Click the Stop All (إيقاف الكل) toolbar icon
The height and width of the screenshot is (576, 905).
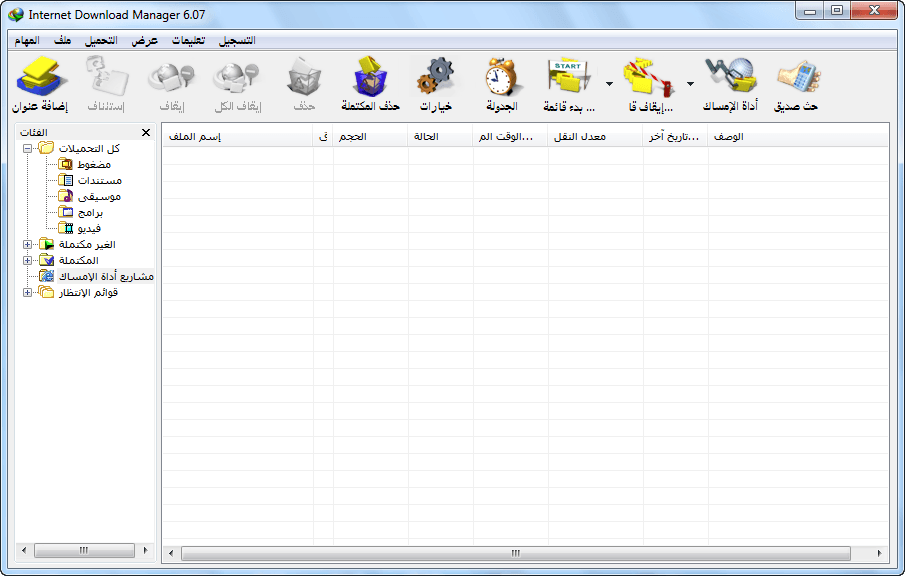[x=237, y=78]
